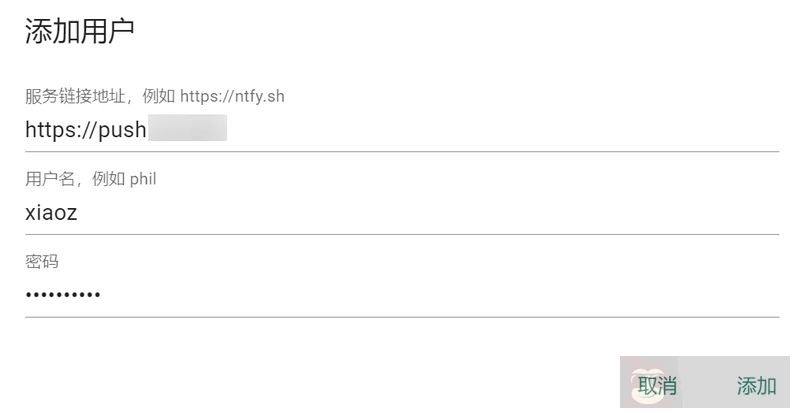
Task: Click the blurred part of the URL
Action: pos(188,130)
